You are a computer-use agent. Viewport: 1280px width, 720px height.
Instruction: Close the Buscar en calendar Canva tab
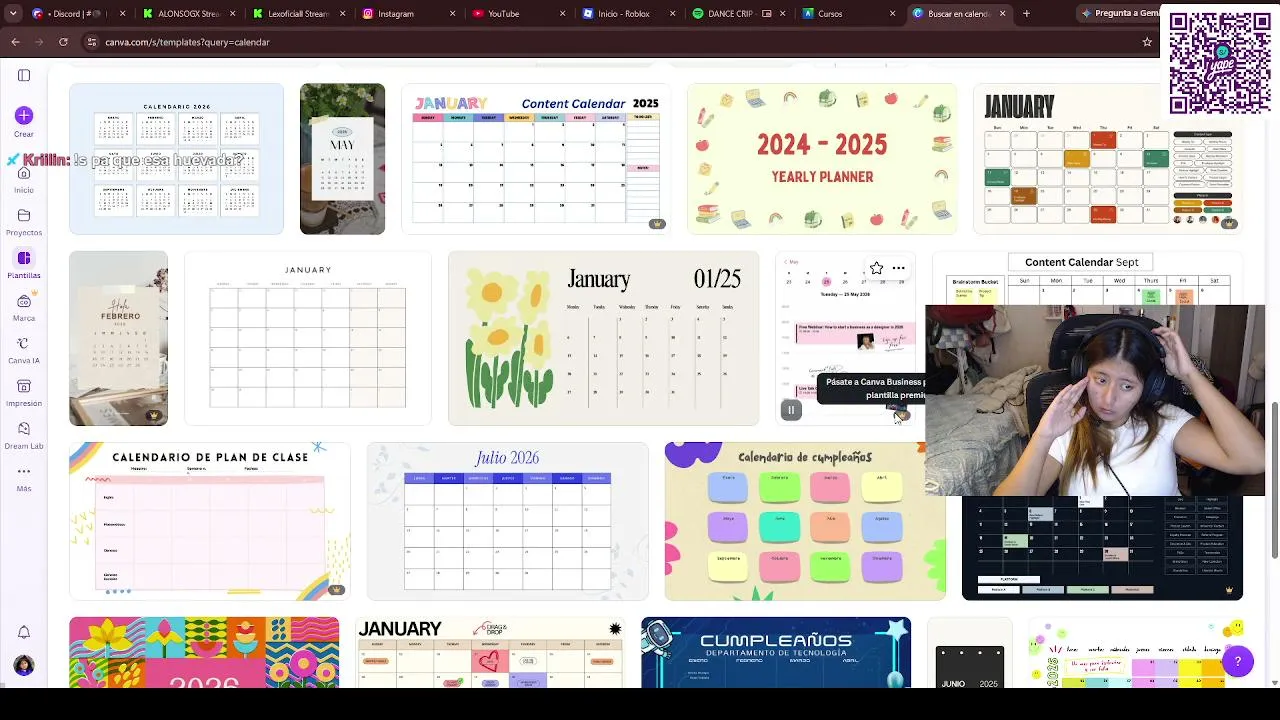coord(1002,14)
